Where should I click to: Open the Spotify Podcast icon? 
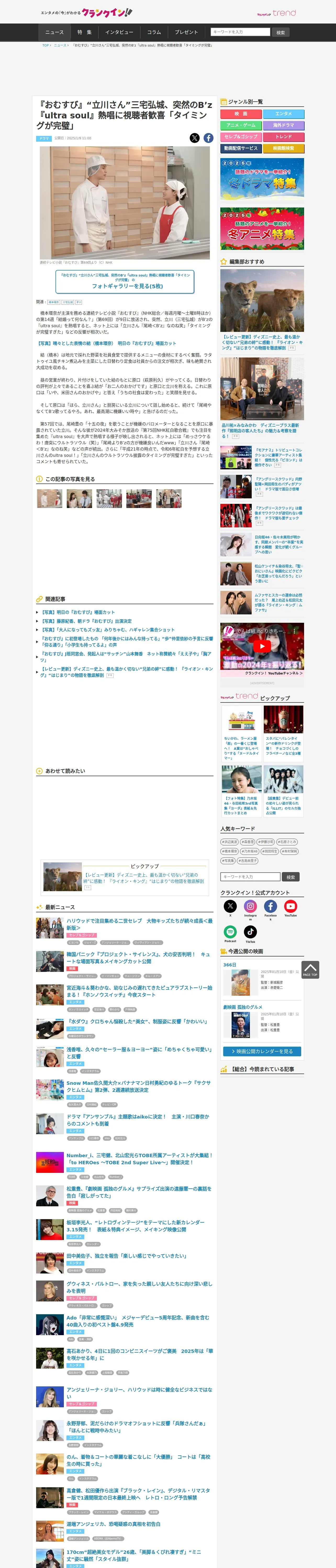230,931
